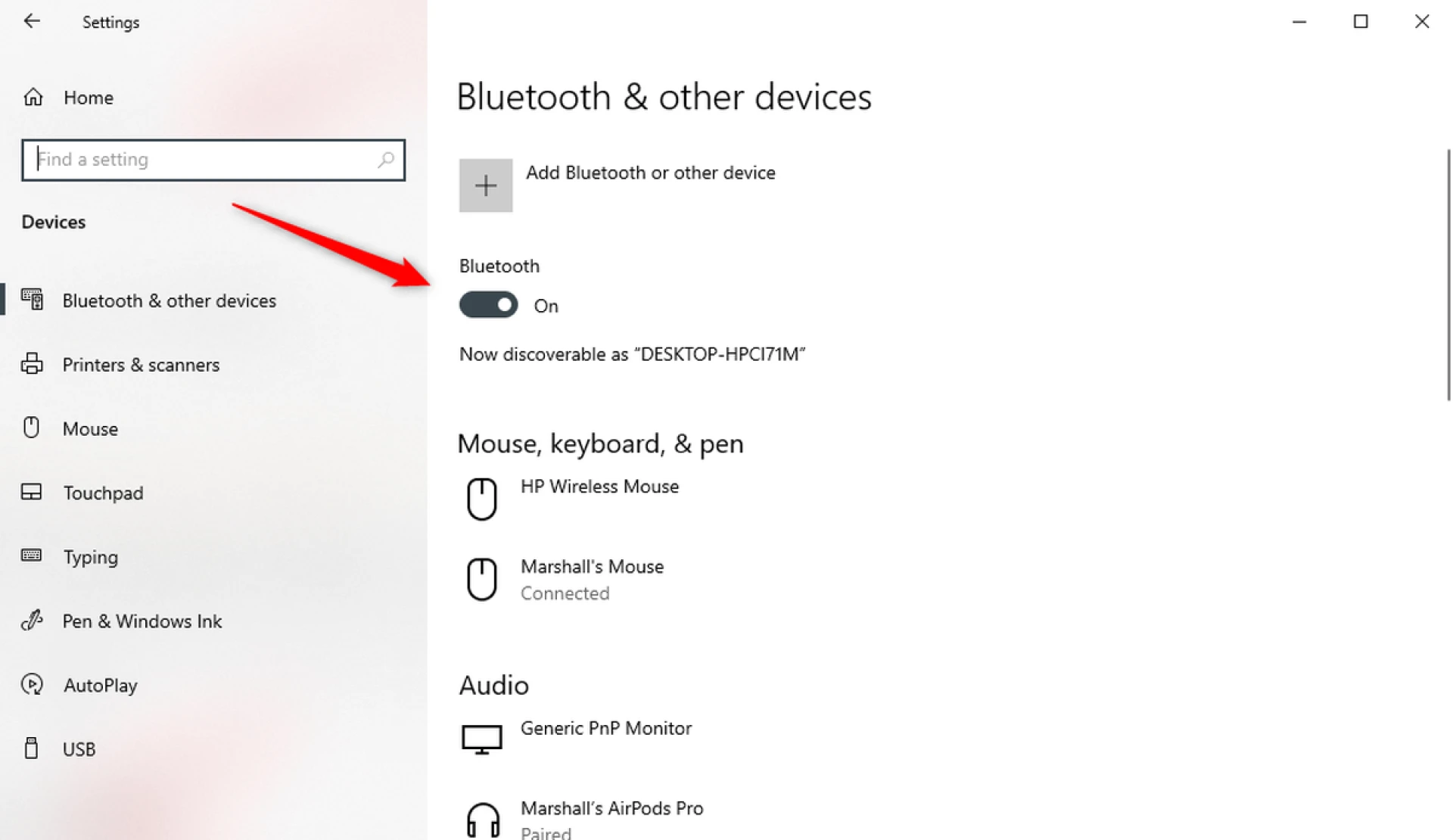The width and height of the screenshot is (1453, 840).
Task: Click Add Bluetooth or other device
Action: [650, 173]
